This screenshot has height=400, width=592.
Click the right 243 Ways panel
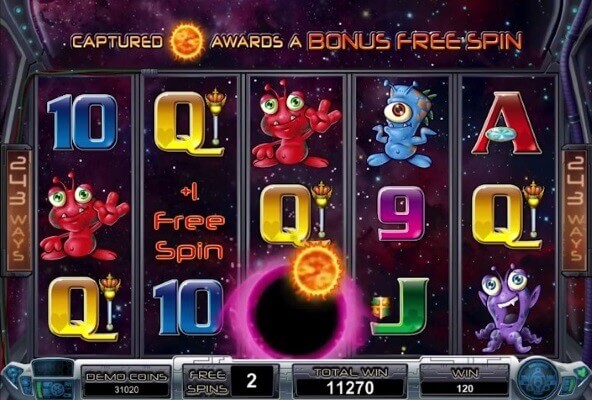coord(575,210)
